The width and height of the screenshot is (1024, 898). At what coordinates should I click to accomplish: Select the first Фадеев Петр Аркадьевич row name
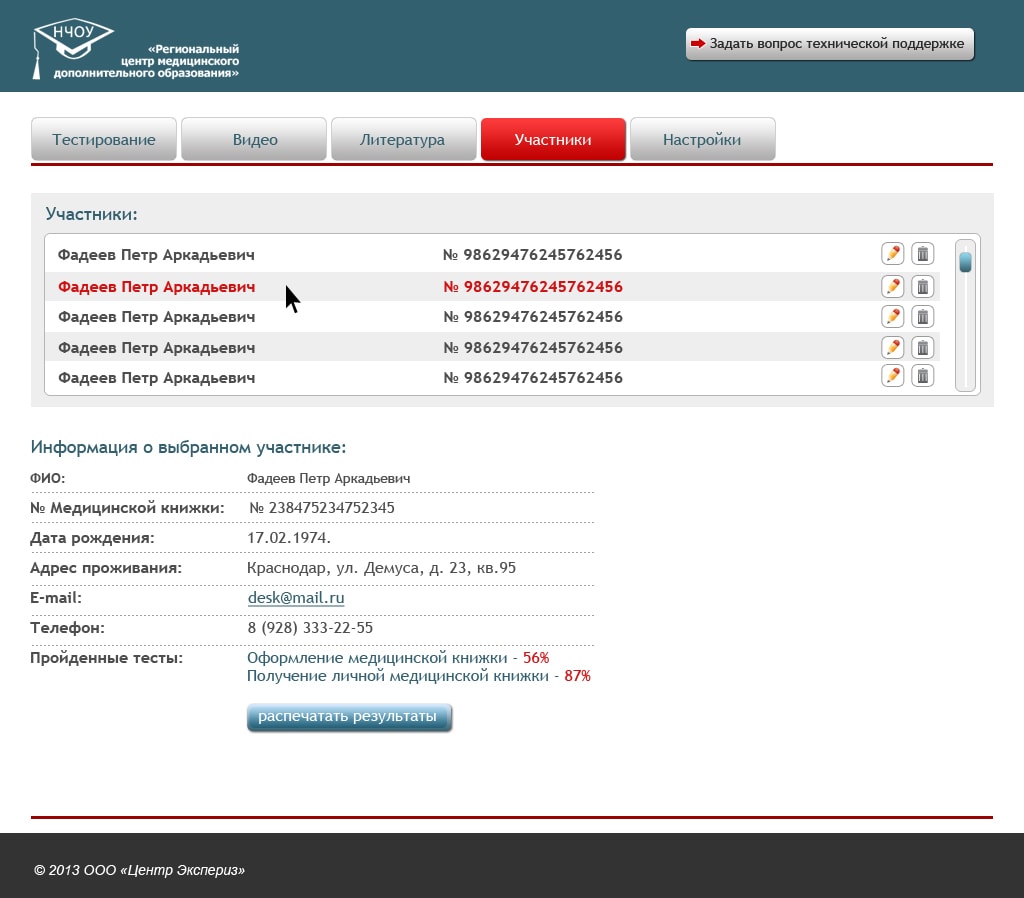point(156,255)
